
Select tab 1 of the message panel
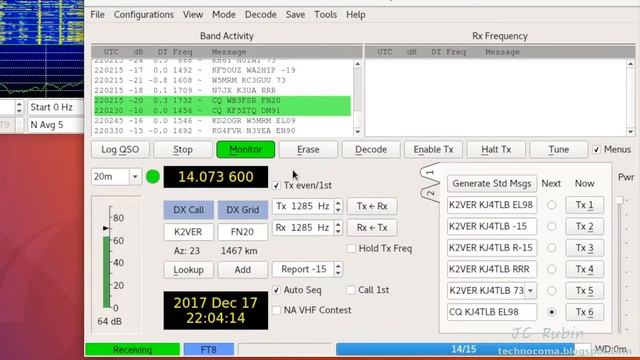[x=429, y=173]
